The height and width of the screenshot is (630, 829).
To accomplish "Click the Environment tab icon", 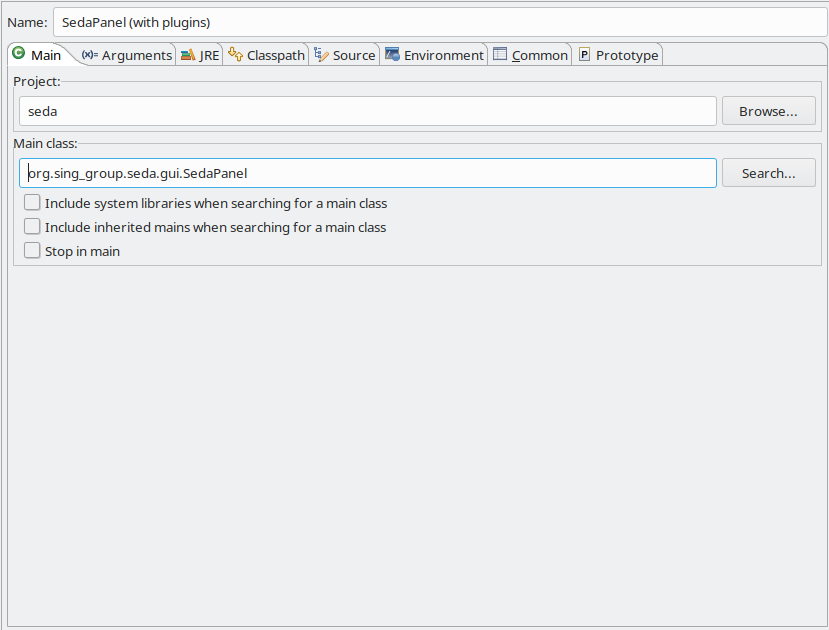I will (392, 55).
